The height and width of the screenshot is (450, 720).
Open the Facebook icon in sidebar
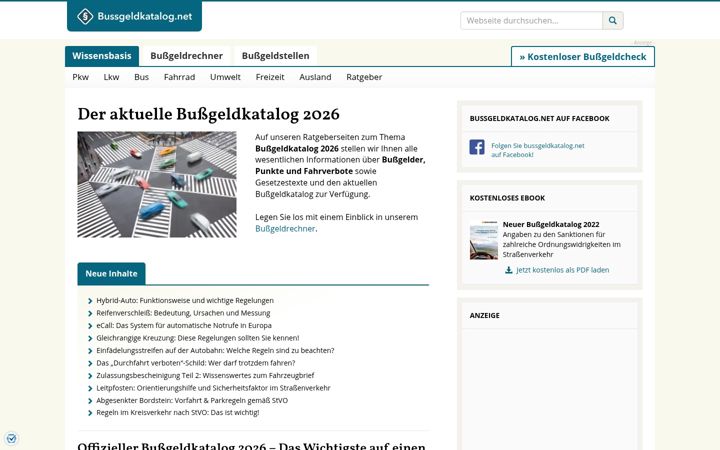pyautogui.click(x=477, y=147)
